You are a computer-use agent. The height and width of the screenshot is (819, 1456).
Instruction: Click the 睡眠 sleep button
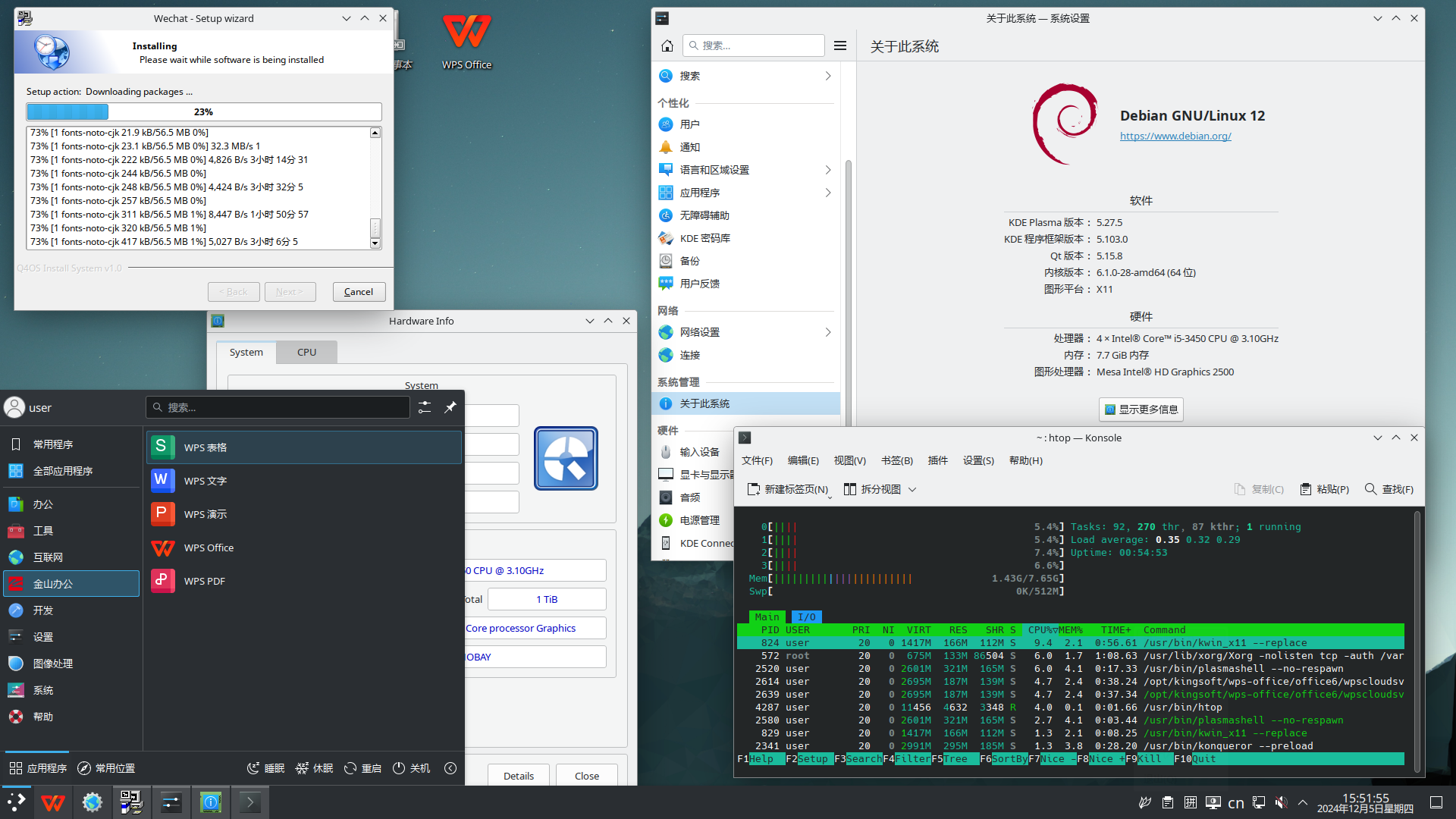(265, 768)
